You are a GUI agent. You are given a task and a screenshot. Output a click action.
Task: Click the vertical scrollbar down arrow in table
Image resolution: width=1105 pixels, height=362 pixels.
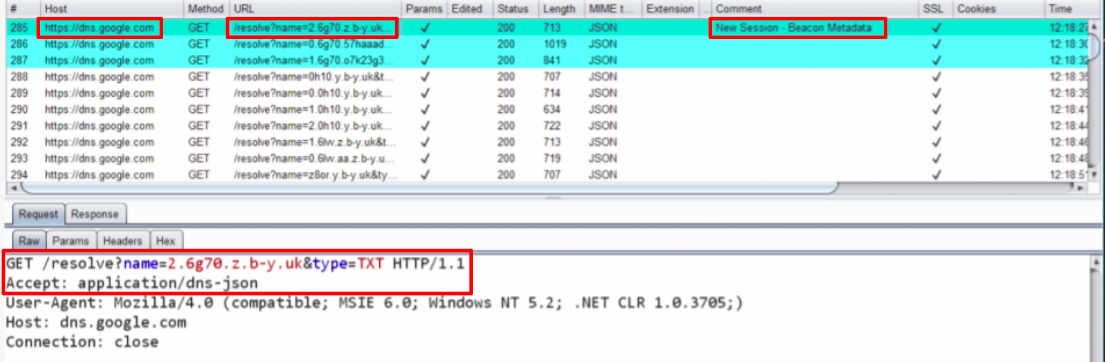point(1094,175)
